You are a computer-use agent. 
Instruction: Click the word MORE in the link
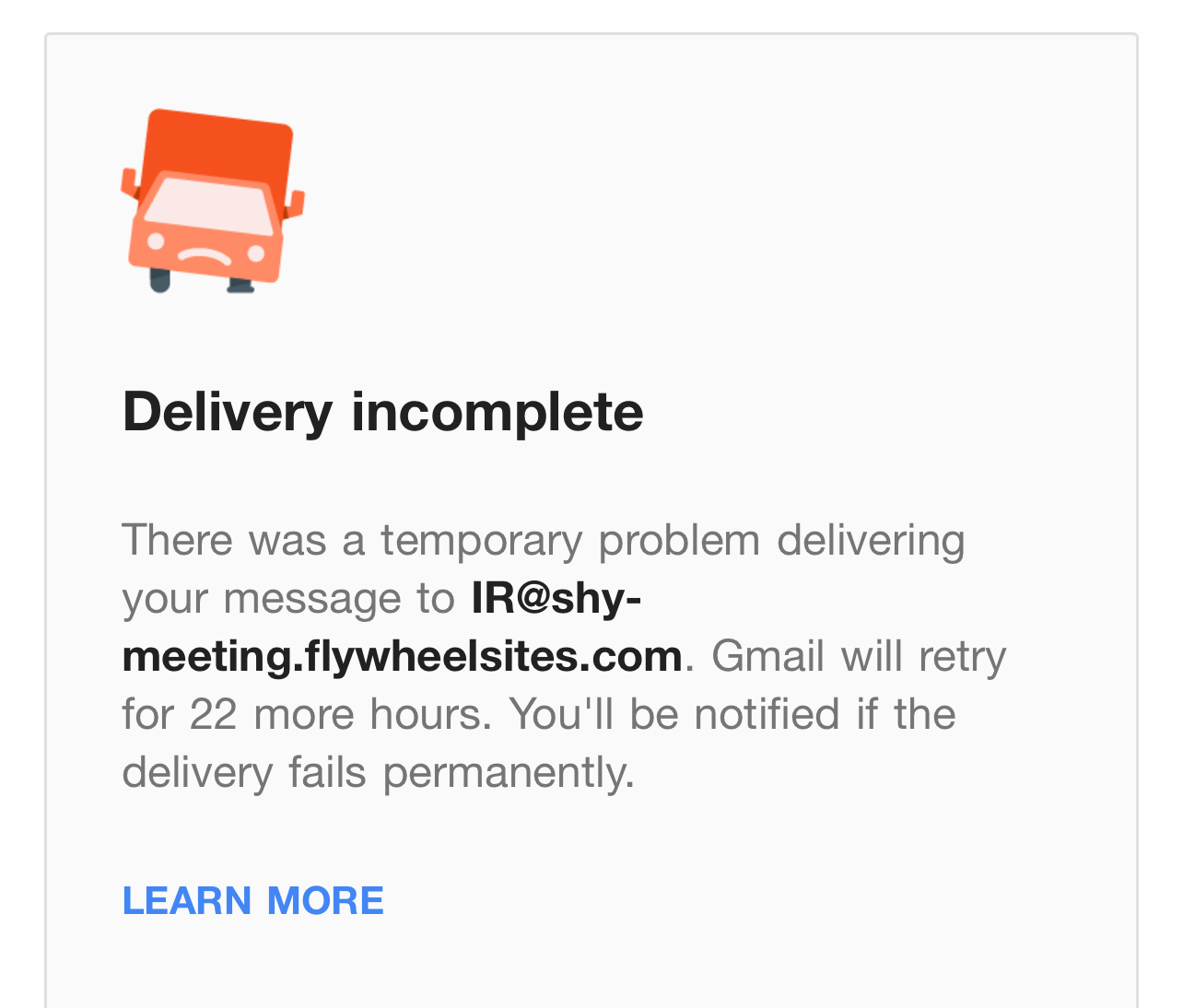[x=325, y=900]
